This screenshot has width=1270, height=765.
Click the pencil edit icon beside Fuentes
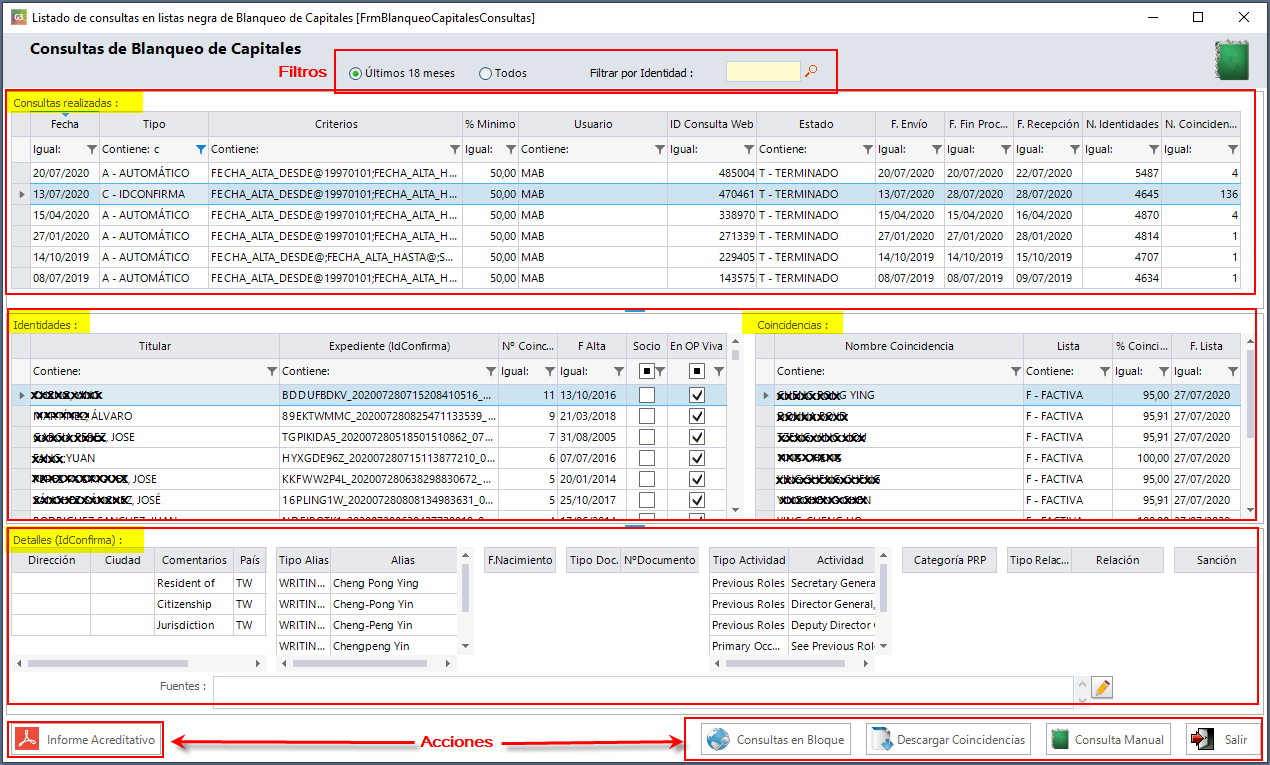(x=1102, y=687)
